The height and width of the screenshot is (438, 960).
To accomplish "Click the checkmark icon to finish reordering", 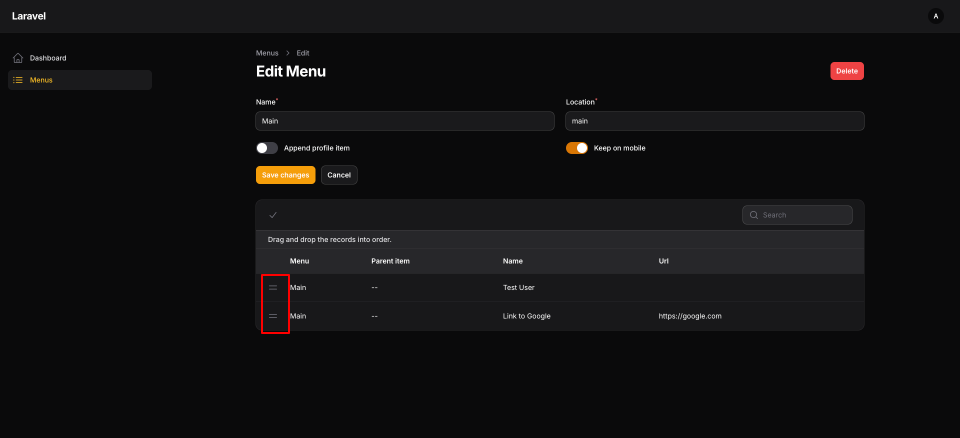I will pos(273,215).
